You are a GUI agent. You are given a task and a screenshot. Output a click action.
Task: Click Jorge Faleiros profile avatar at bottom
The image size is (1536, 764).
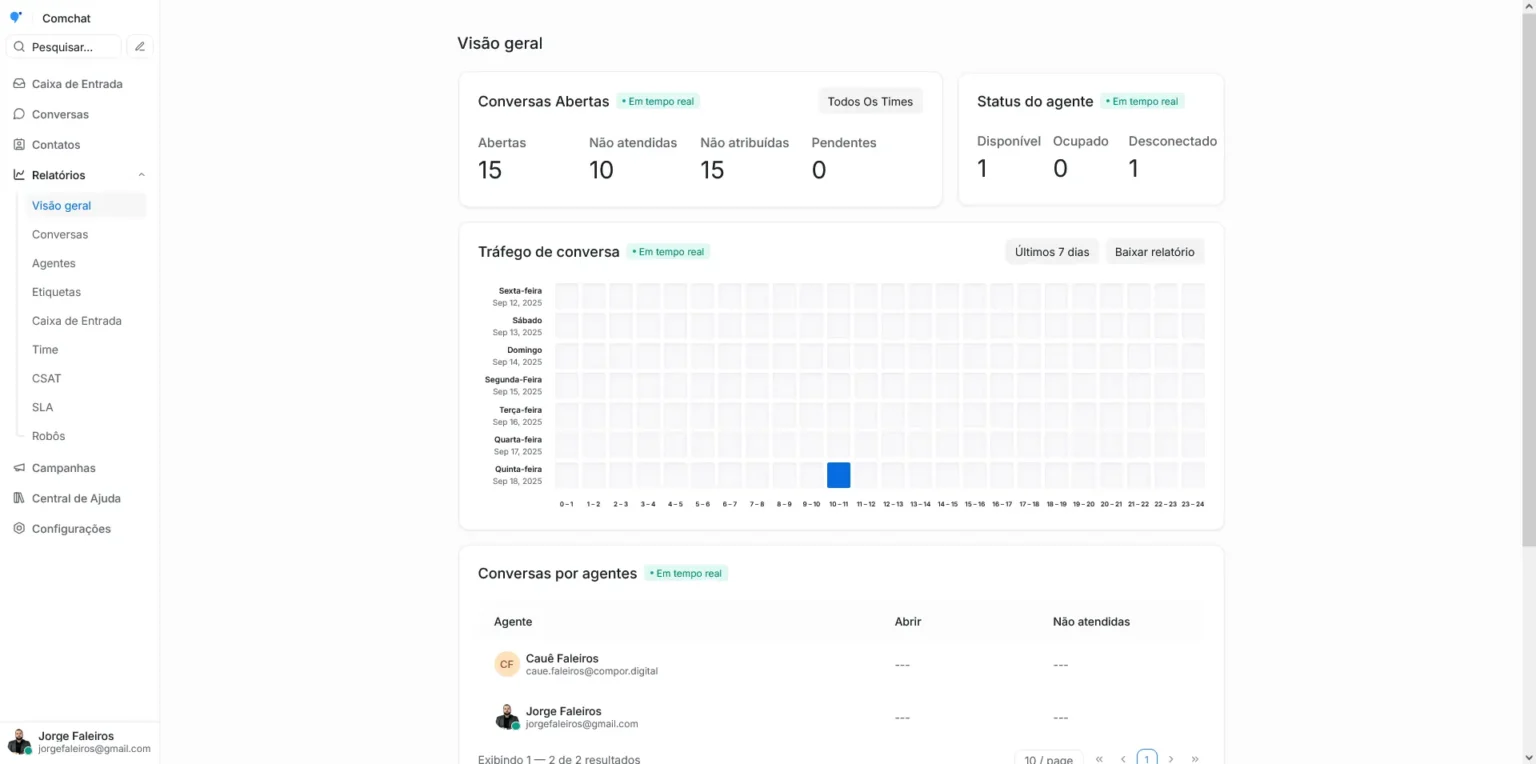[x=19, y=742]
